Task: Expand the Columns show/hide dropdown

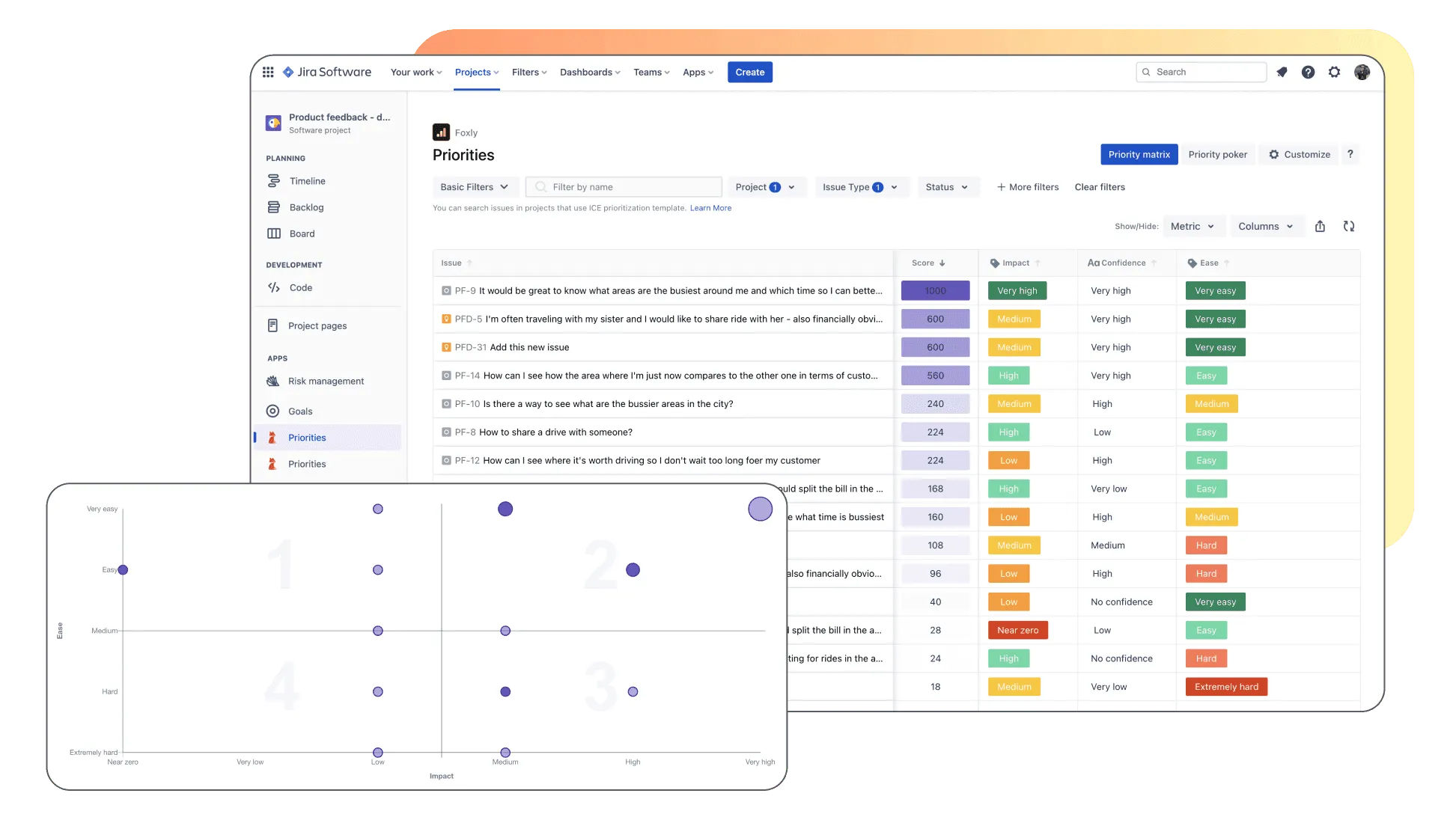Action: coord(1265,226)
